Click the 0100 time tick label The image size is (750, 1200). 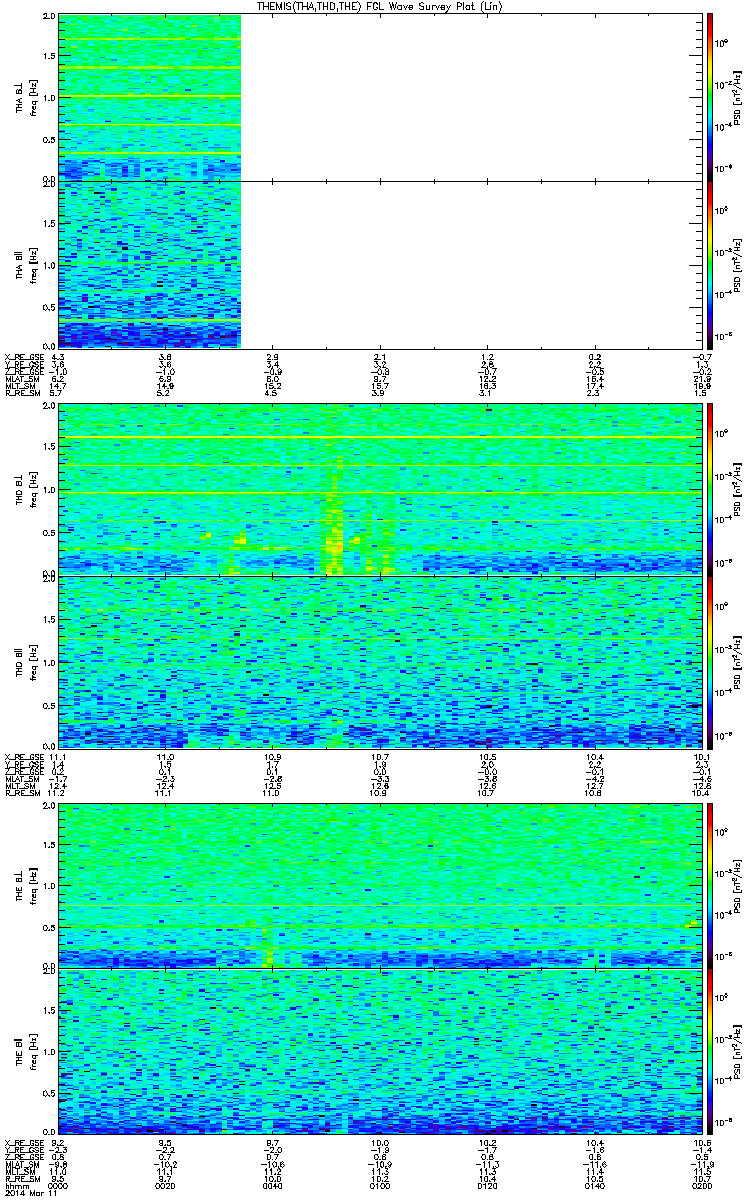click(380, 1186)
